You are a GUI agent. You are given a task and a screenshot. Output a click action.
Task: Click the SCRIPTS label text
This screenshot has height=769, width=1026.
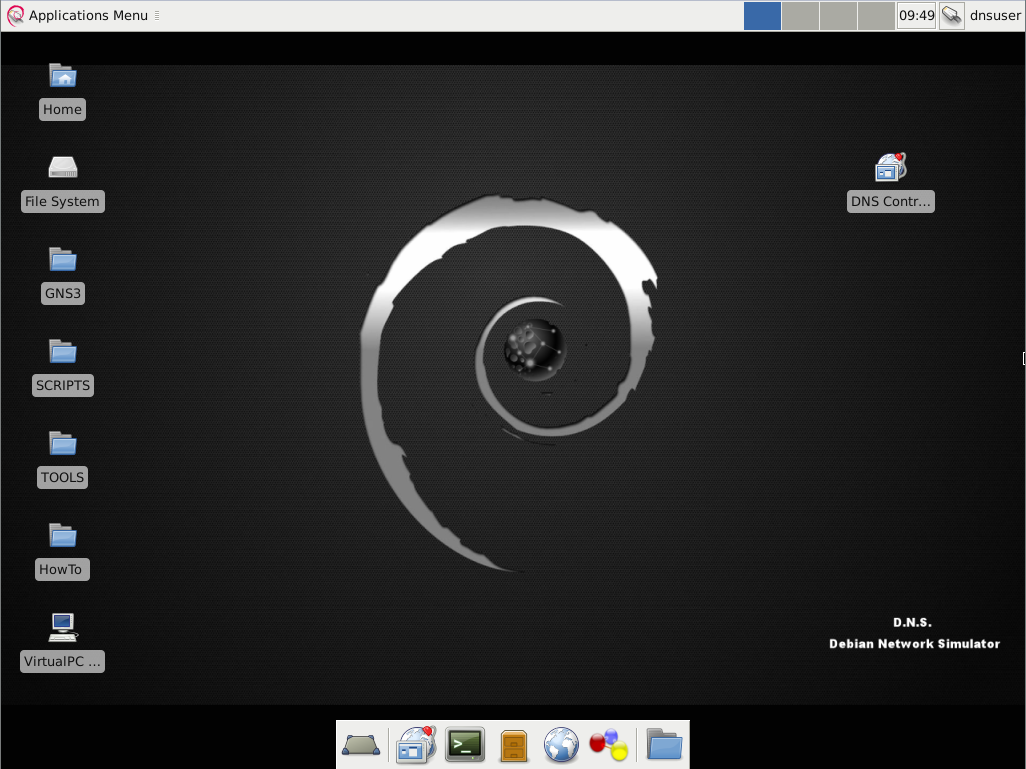point(63,385)
